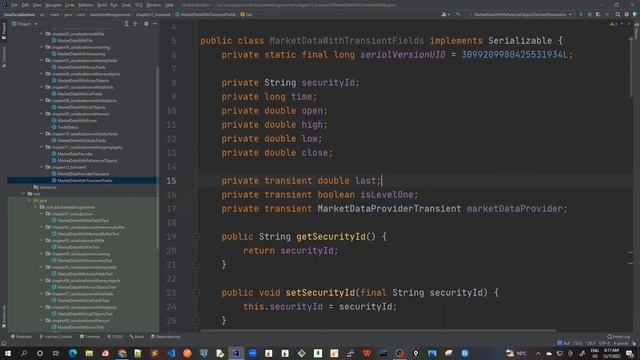Open File Explorer from taskbar
This screenshot has width=640, height=360.
89,353
